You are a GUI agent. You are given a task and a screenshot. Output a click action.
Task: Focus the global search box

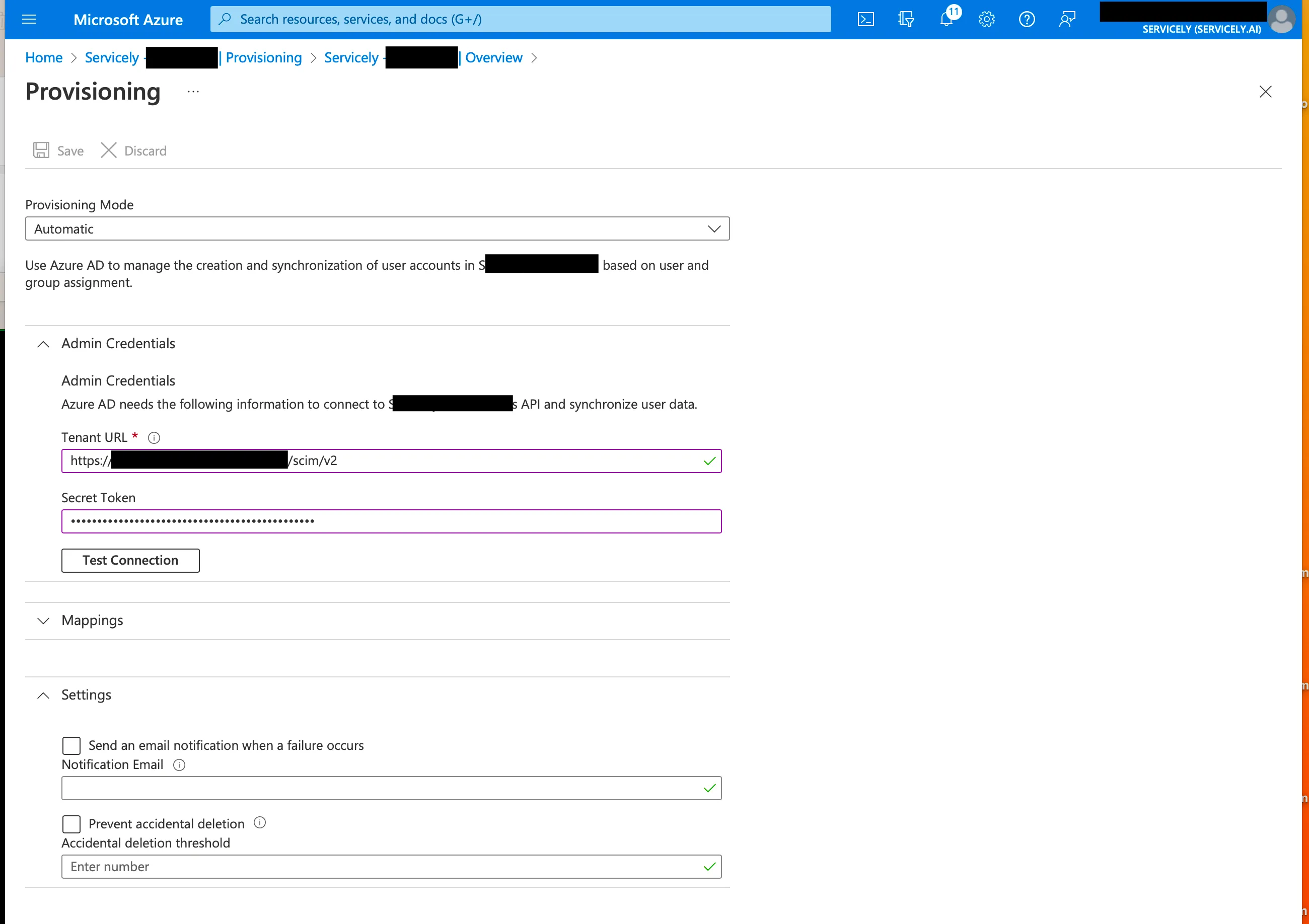tap(521, 20)
